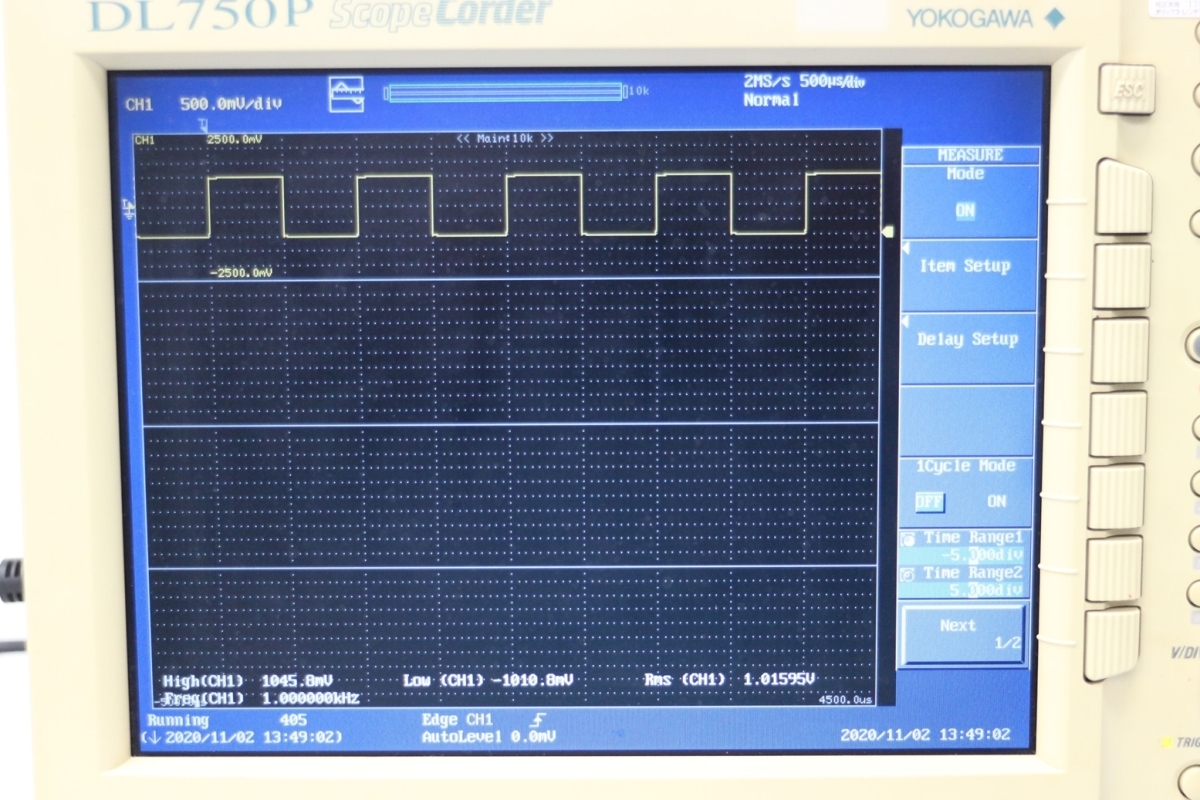Screen dimensions: 1200x800
Task: Select the -2500.0mV lower scale label
Action: [241, 272]
